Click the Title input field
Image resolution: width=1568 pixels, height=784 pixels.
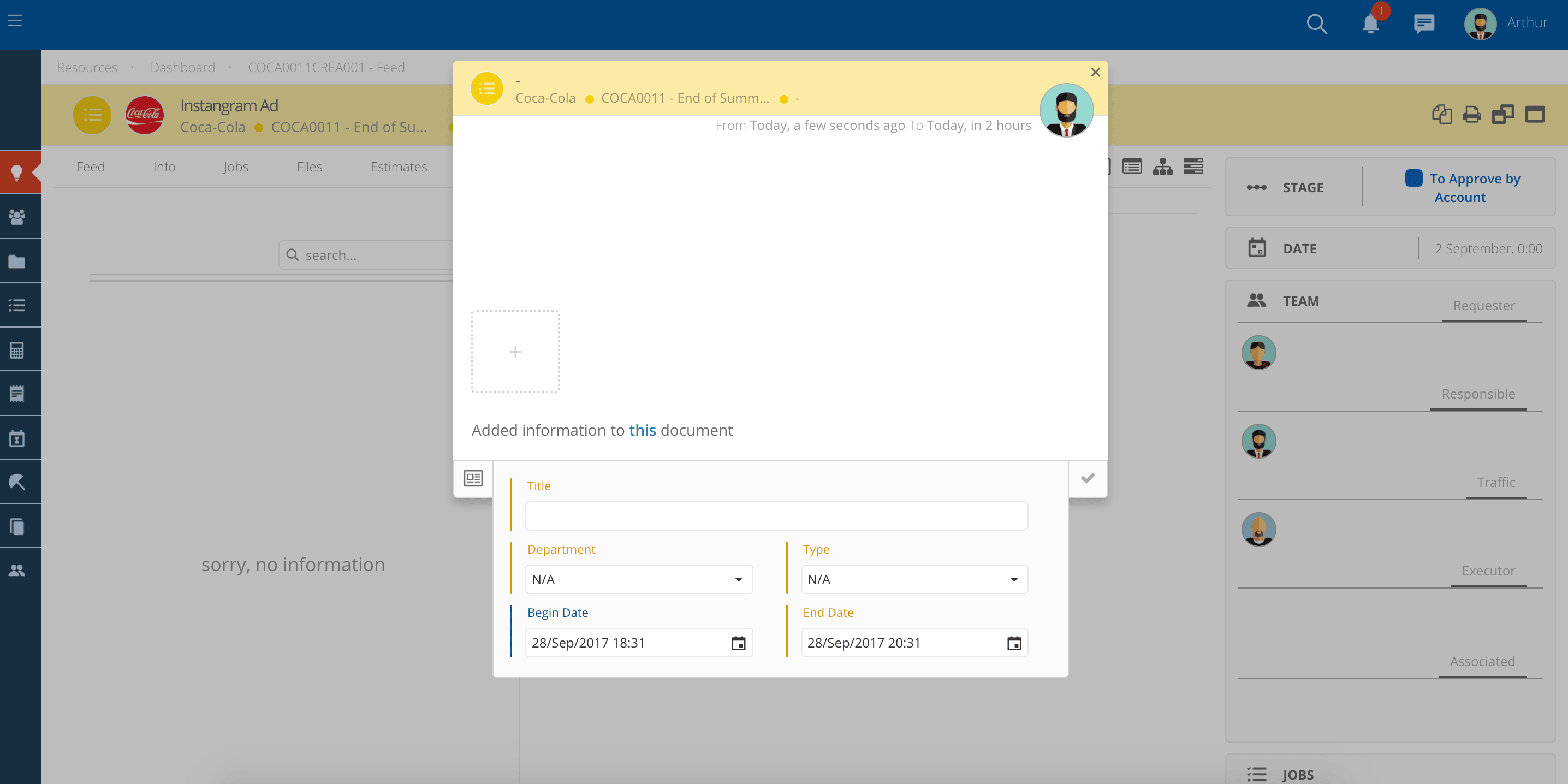(x=776, y=515)
